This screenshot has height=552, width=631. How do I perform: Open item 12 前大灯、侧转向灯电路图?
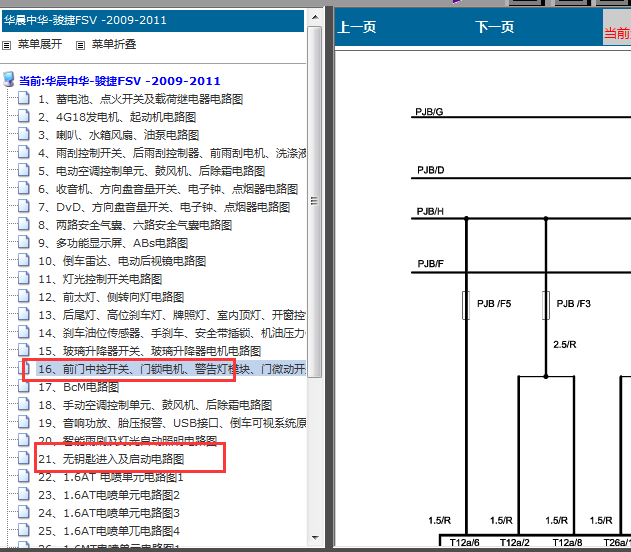click(x=111, y=297)
